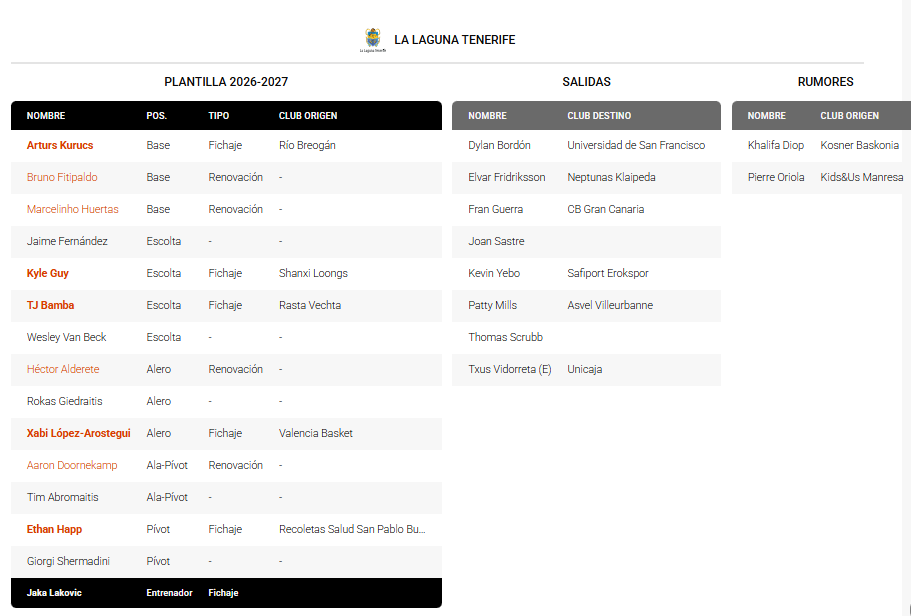Click Safiport Erokspor destination cell
This screenshot has height=616, width=911.
tap(608, 273)
